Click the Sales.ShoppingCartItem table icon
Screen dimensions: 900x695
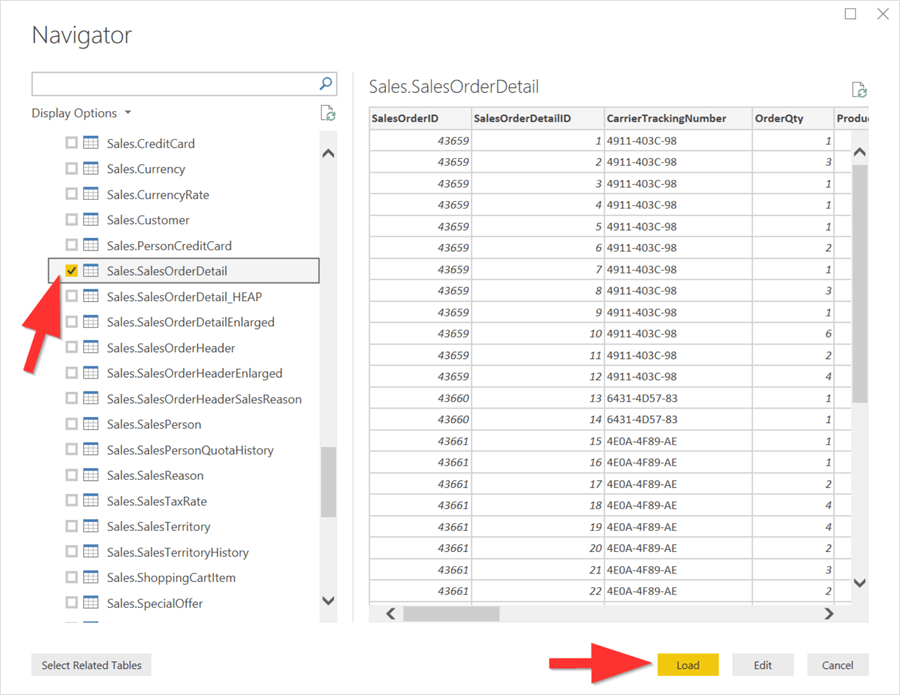pyautogui.click(x=91, y=577)
